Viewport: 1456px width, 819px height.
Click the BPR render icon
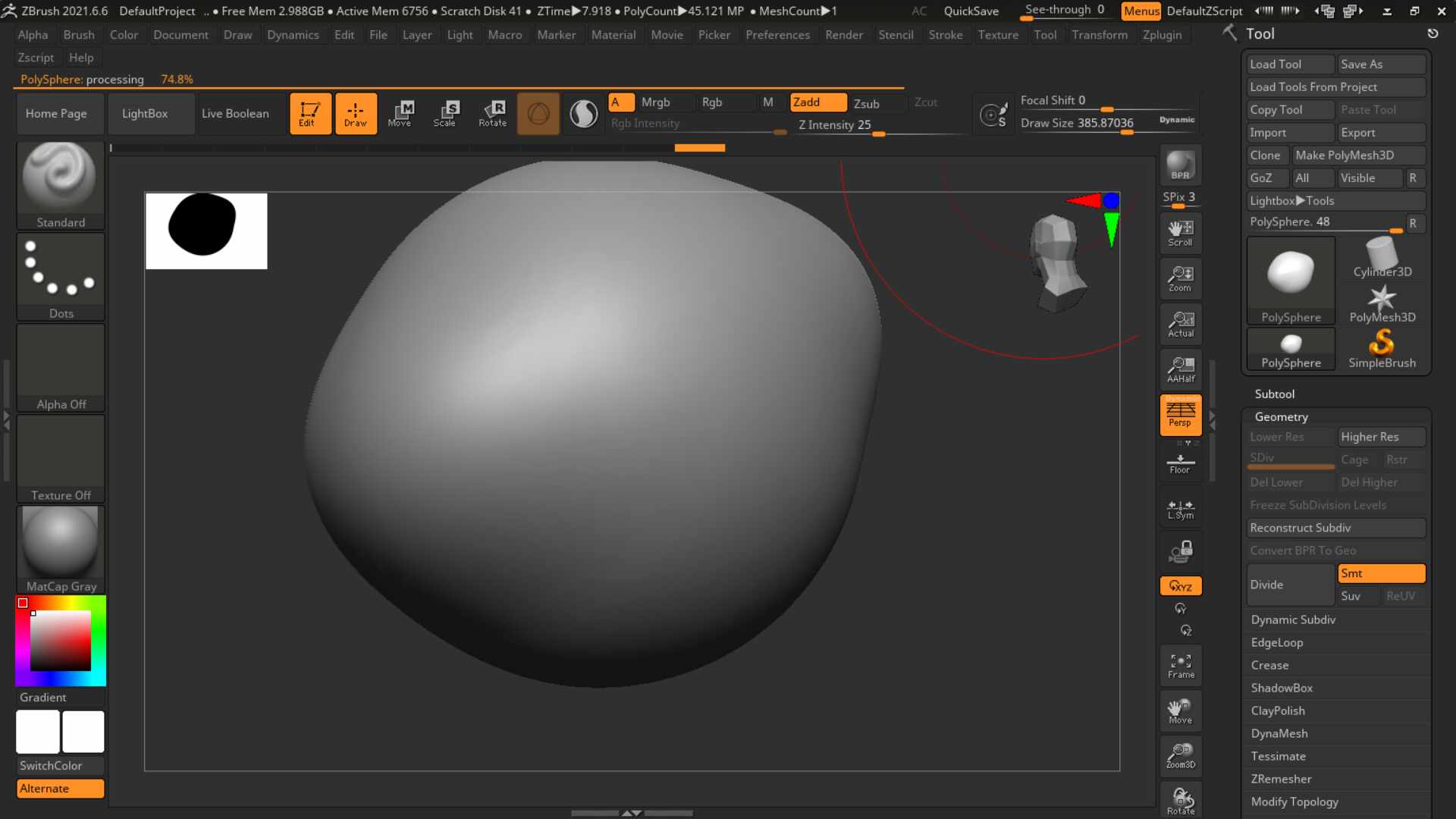tap(1180, 165)
